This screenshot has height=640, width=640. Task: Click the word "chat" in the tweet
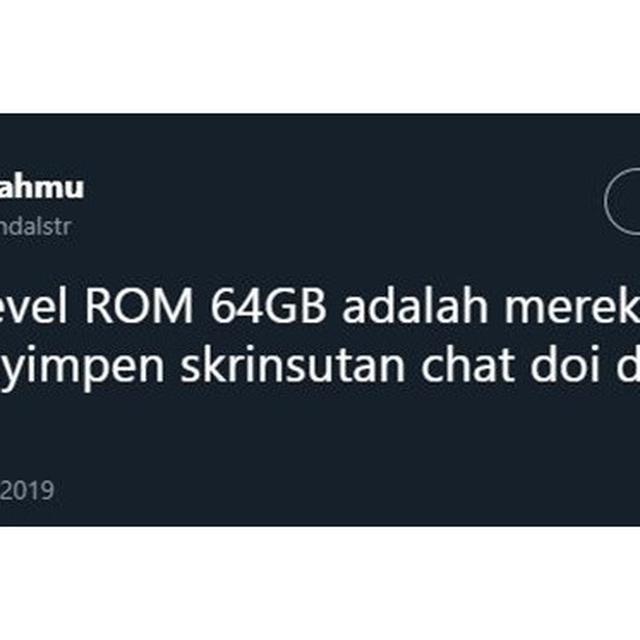467,364
